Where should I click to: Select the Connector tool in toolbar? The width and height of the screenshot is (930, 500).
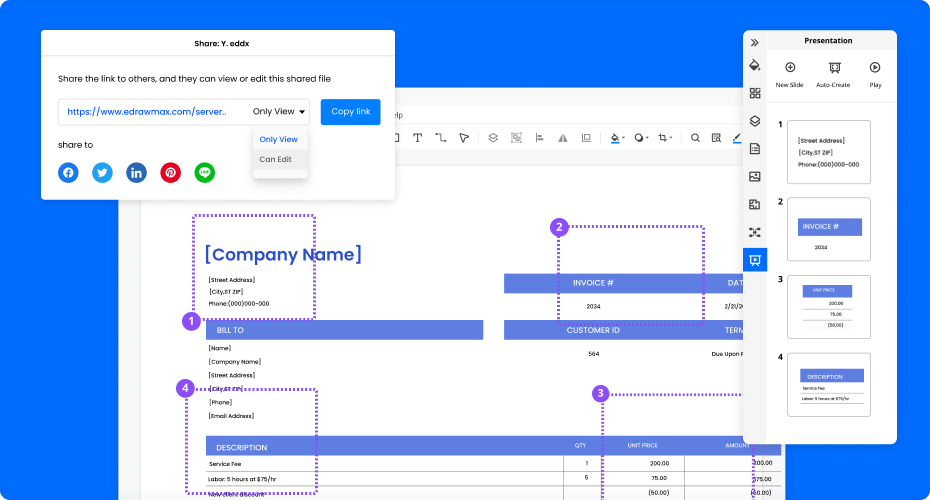click(441, 138)
